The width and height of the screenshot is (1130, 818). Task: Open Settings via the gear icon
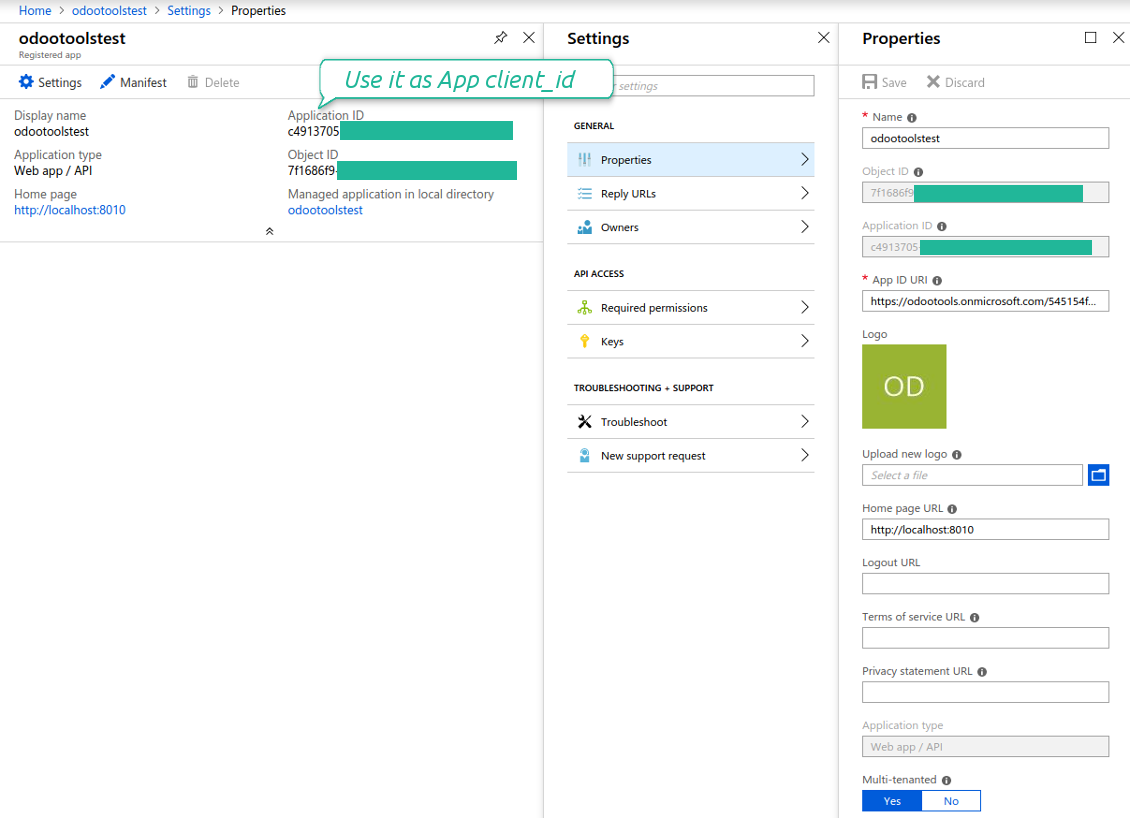click(x=26, y=82)
